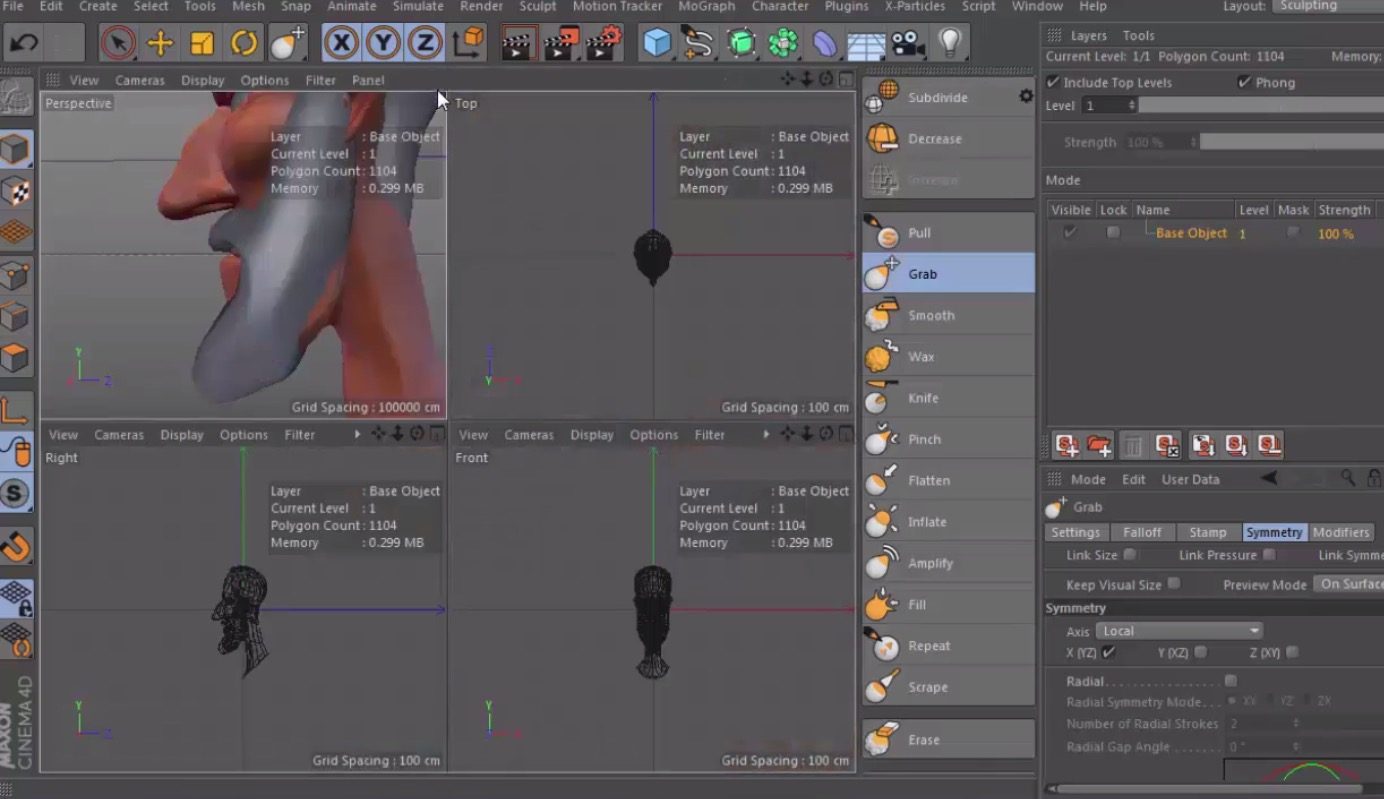Select the Smooth sculpt brush
Screen dimensions: 1384x799
pos(948,315)
